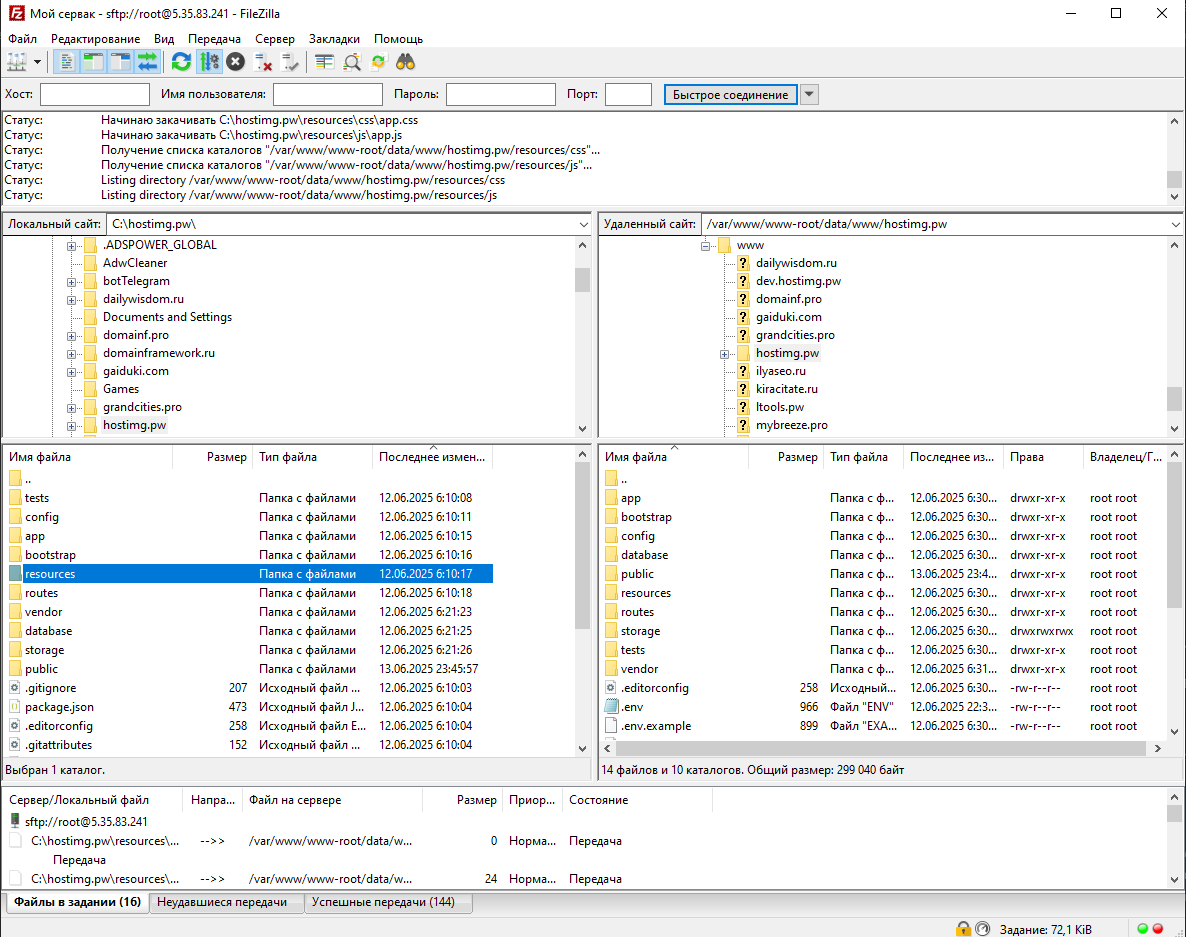The height and width of the screenshot is (937, 1186).
Task: Switch to Файлы в задании tab
Action: pyautogui.click(x=77, y=902)
